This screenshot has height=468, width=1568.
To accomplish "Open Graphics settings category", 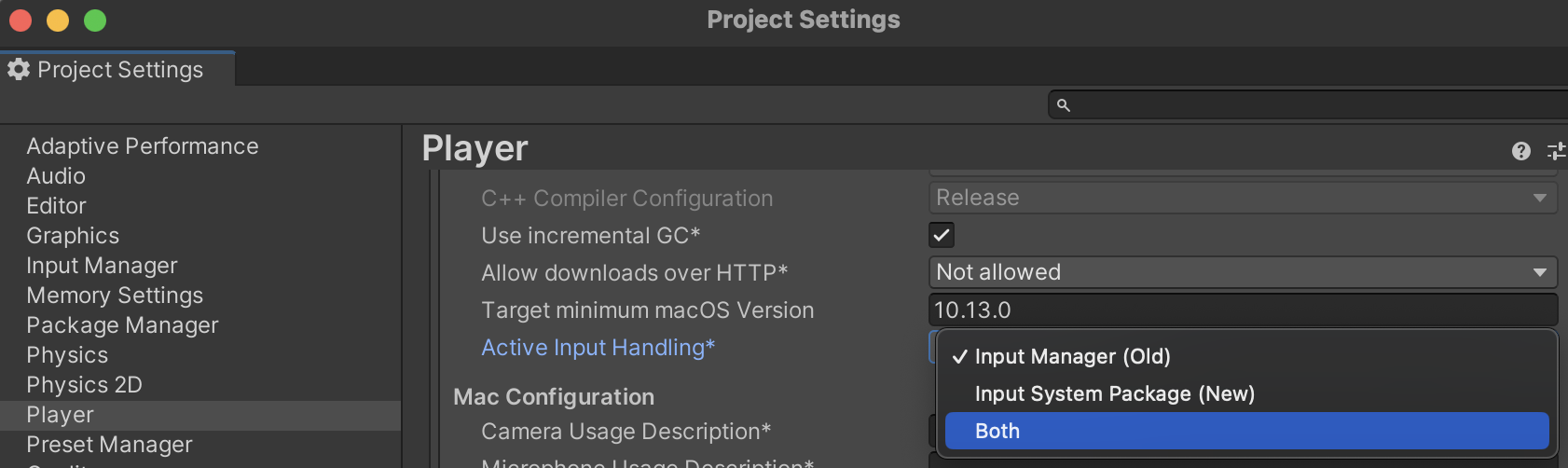I will point(73,236).
